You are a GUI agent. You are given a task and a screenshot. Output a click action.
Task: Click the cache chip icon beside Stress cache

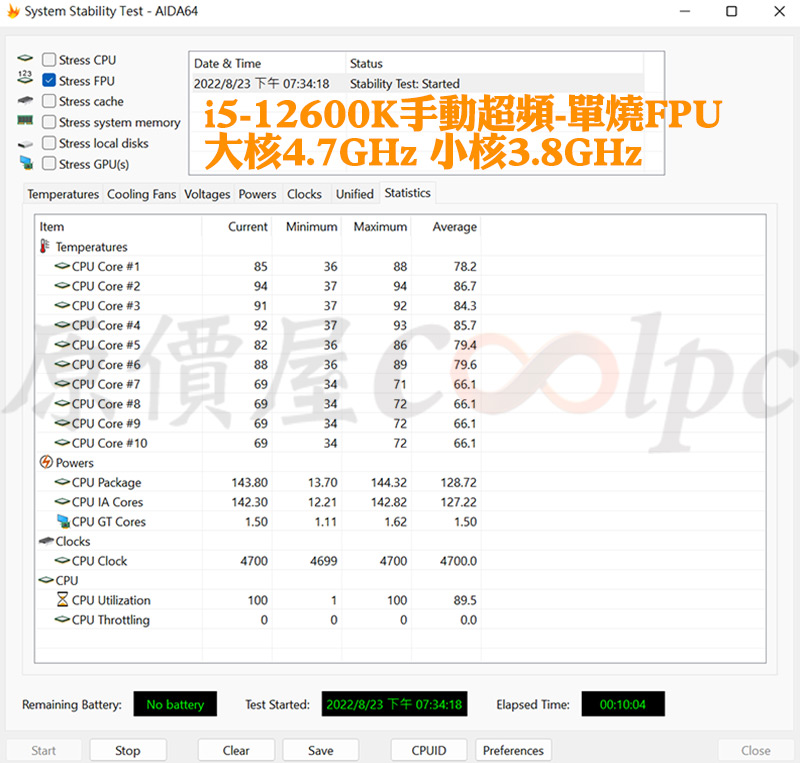[25, 100]
